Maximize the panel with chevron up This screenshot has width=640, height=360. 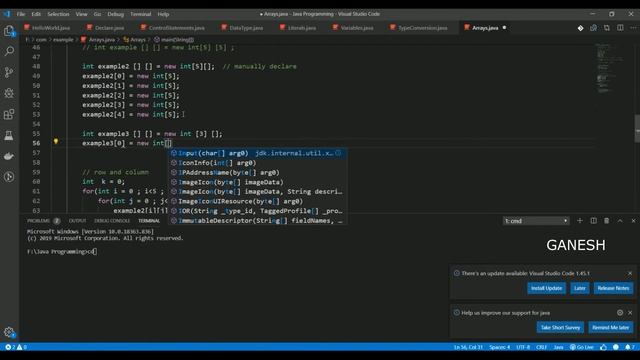620,221
